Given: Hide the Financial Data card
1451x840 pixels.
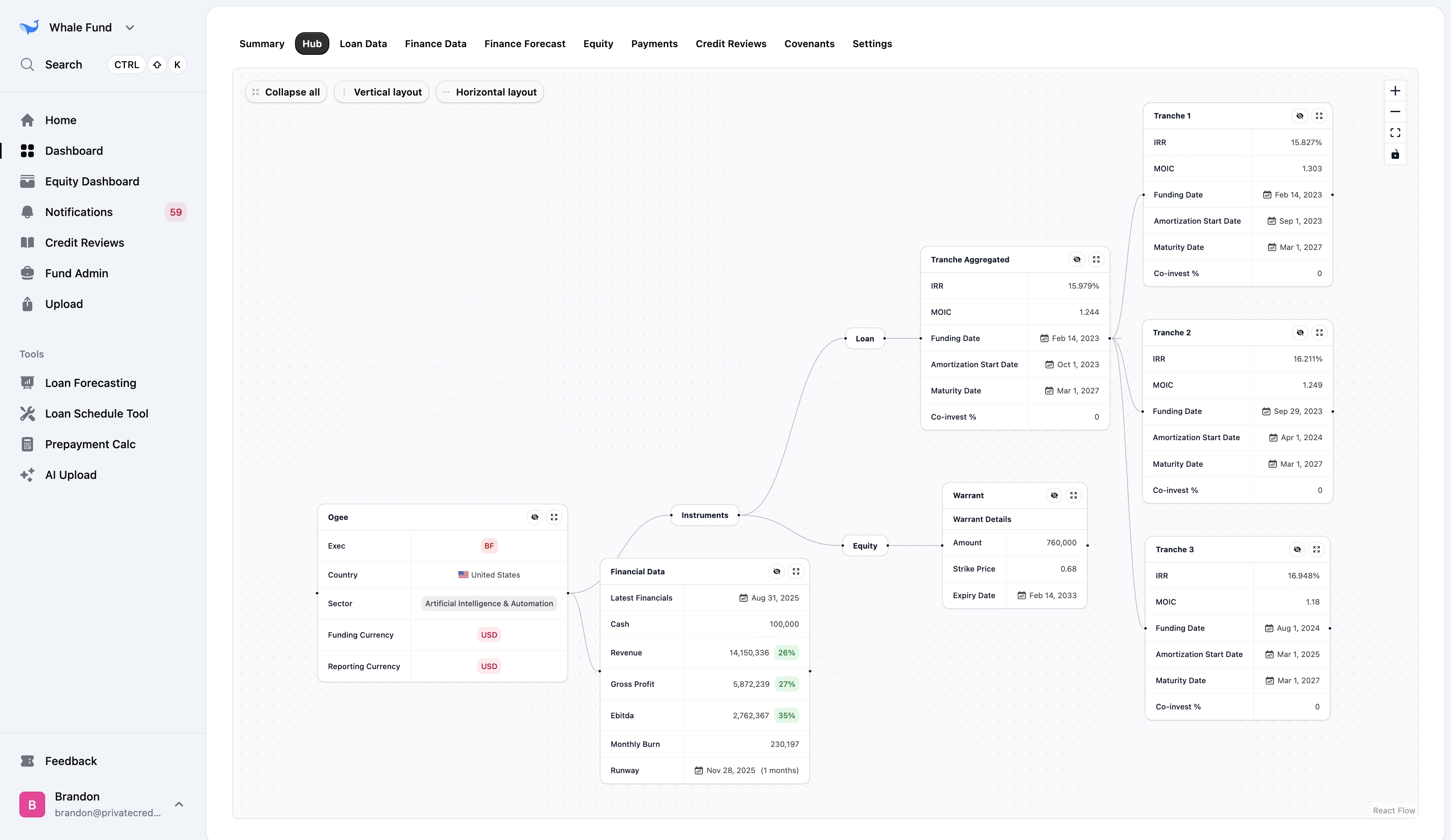Looking at the screenshot, I should [776, 571].
